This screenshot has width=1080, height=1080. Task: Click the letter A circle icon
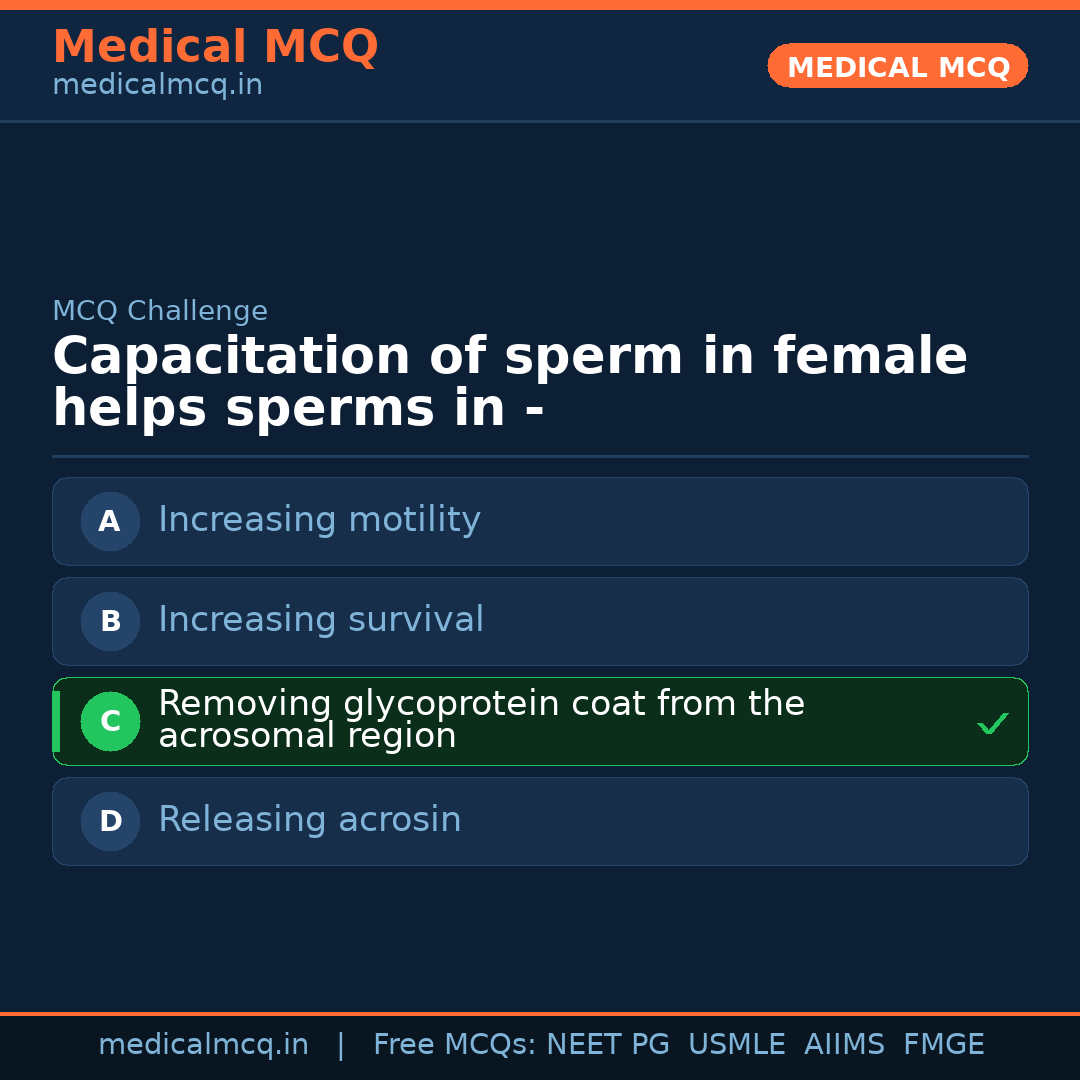pyautogui.click(x=110, y=521)
